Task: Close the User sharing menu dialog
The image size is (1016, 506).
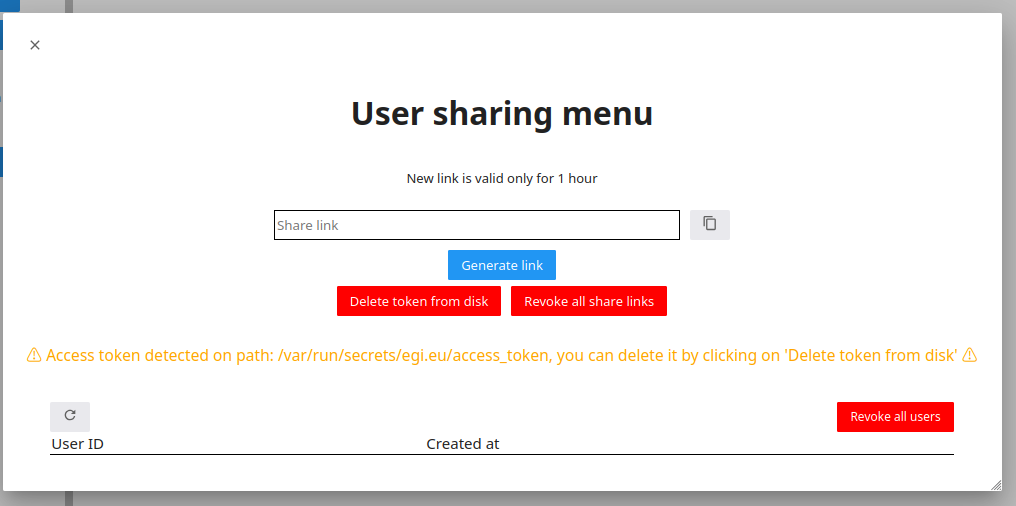Action: coord(35,45)
